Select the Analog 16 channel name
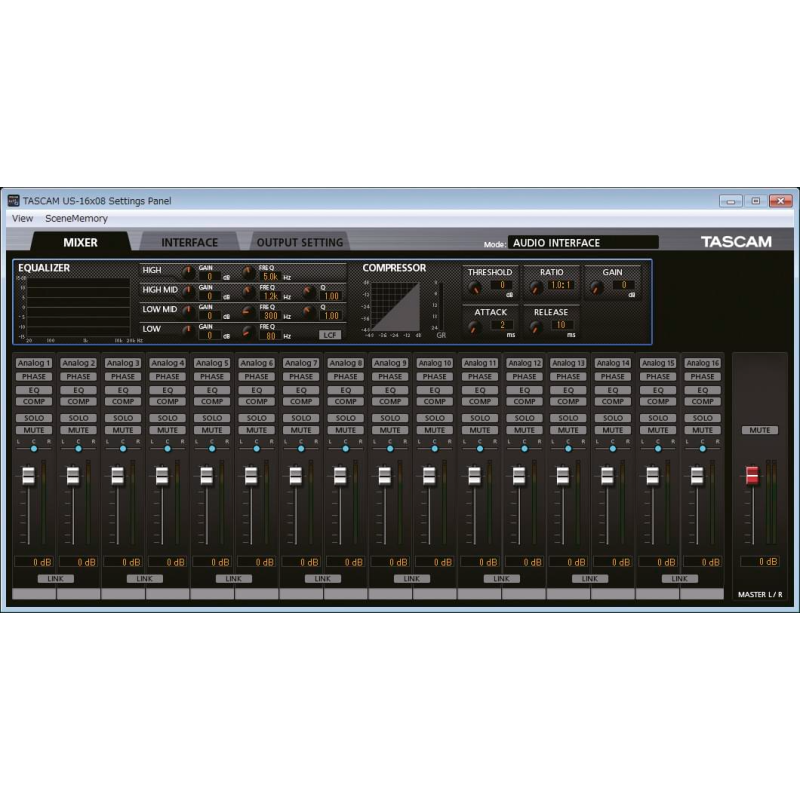 pos(703,363)
